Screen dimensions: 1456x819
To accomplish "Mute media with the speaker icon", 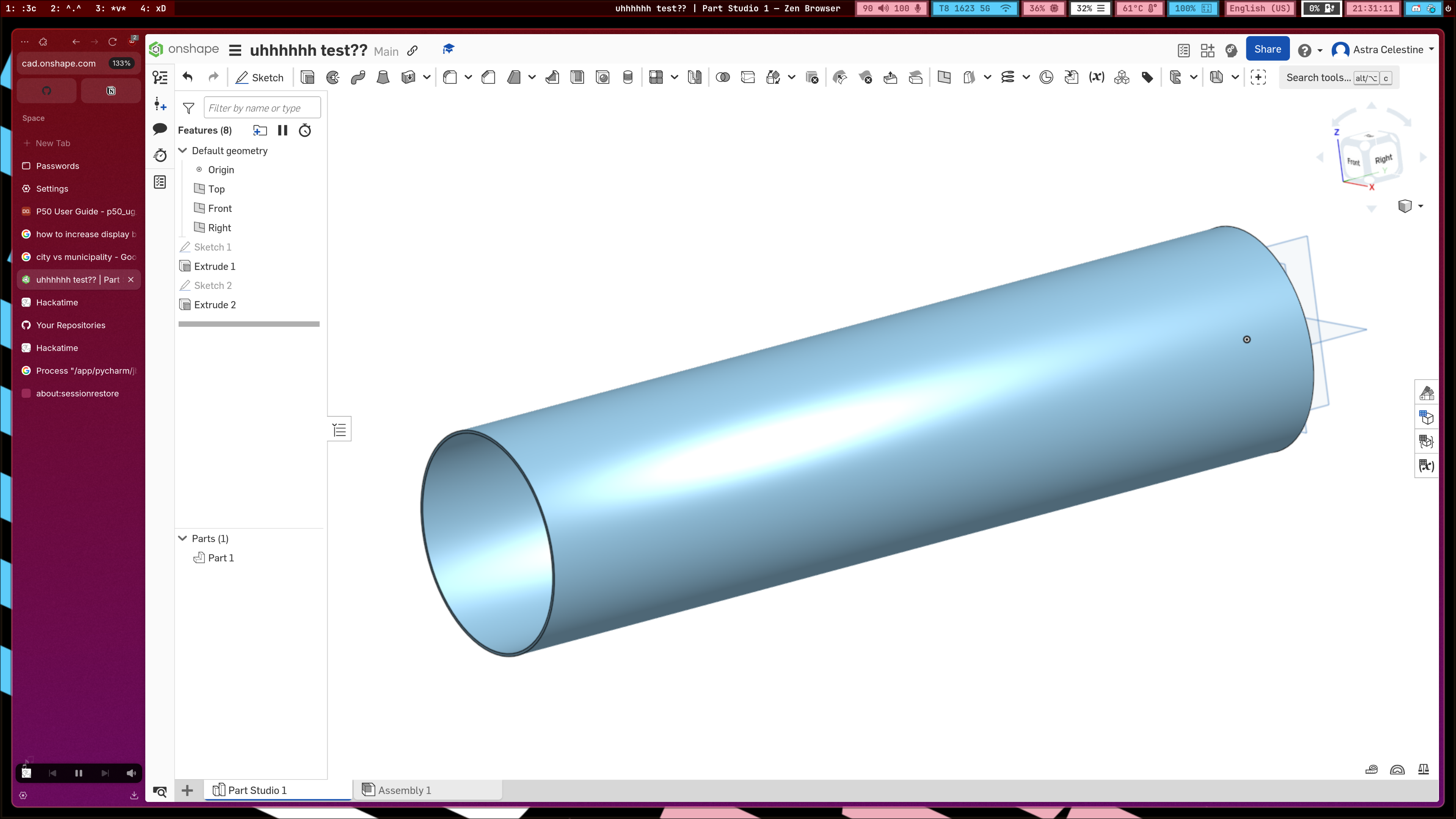I will [x=131, y=773].
